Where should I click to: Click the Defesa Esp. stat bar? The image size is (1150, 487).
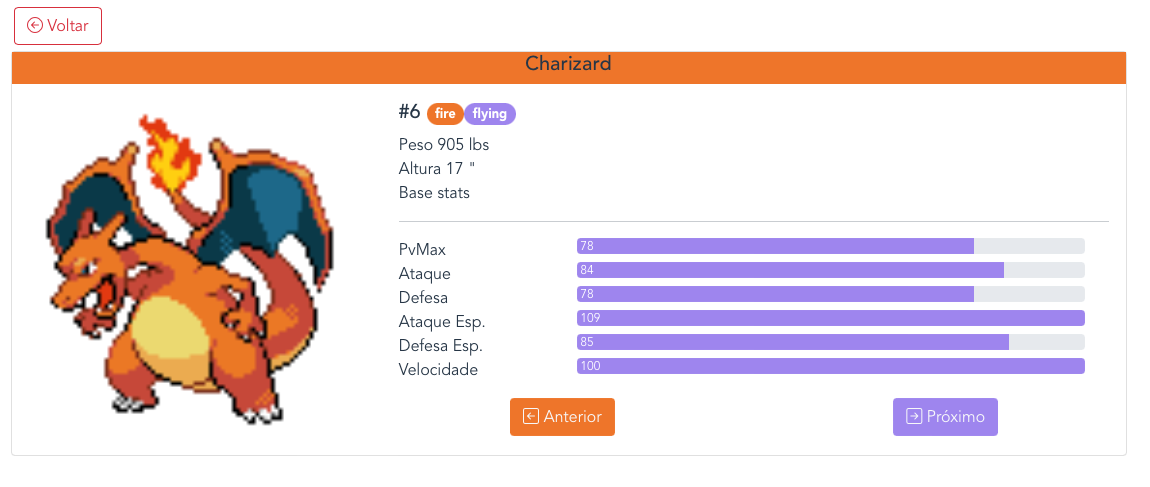[830, 342]
